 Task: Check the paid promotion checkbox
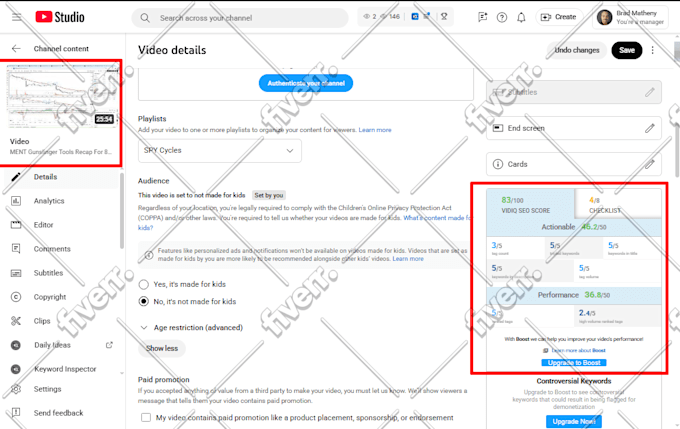pos(146,417)
